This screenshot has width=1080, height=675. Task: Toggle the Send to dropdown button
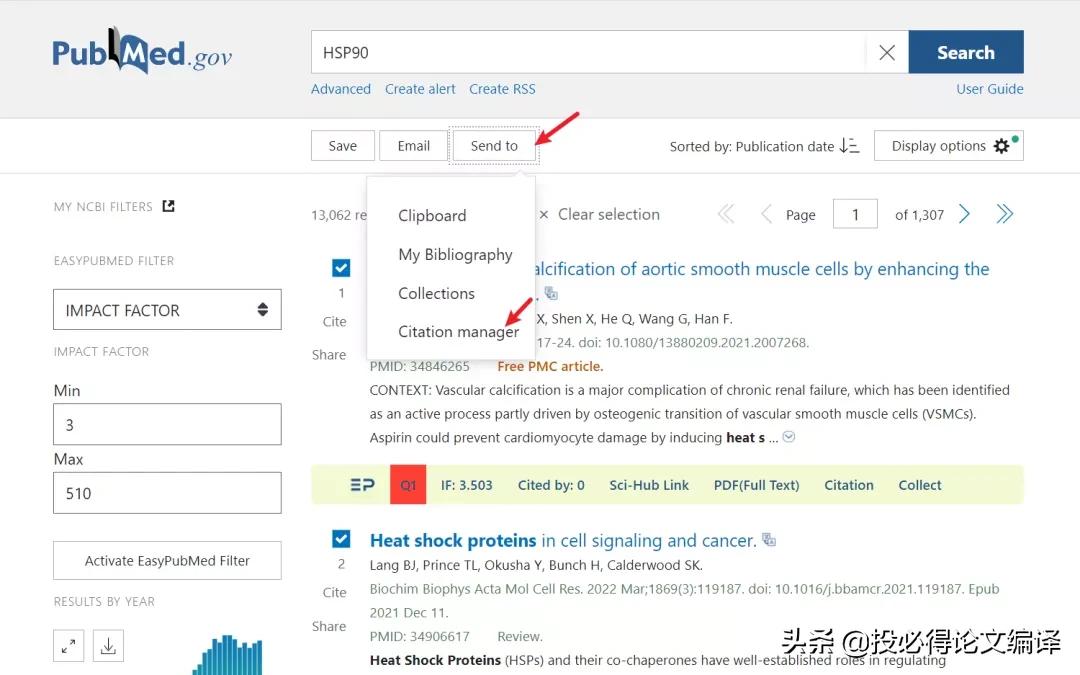pyautogui.click(x=494, y=146)
